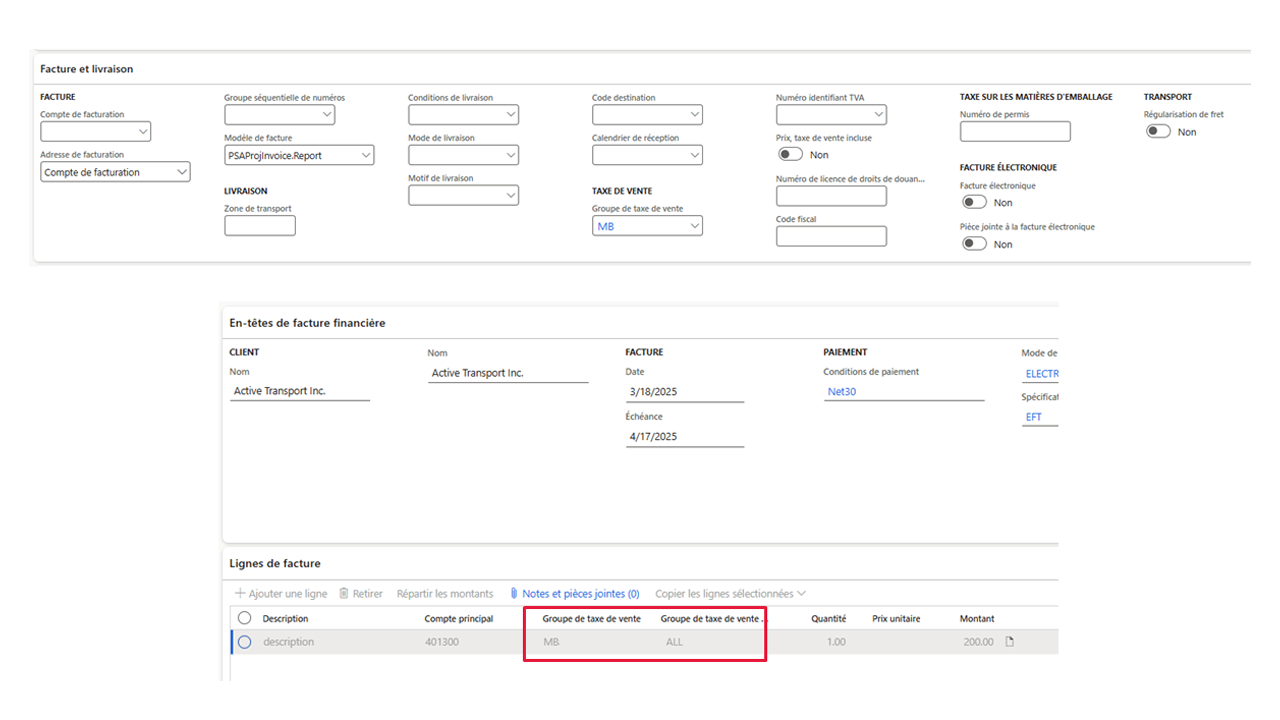Click Code fiscal input field
This screenshot has width=1280, height=720.
pyautogui.click(x=831, y=236)
